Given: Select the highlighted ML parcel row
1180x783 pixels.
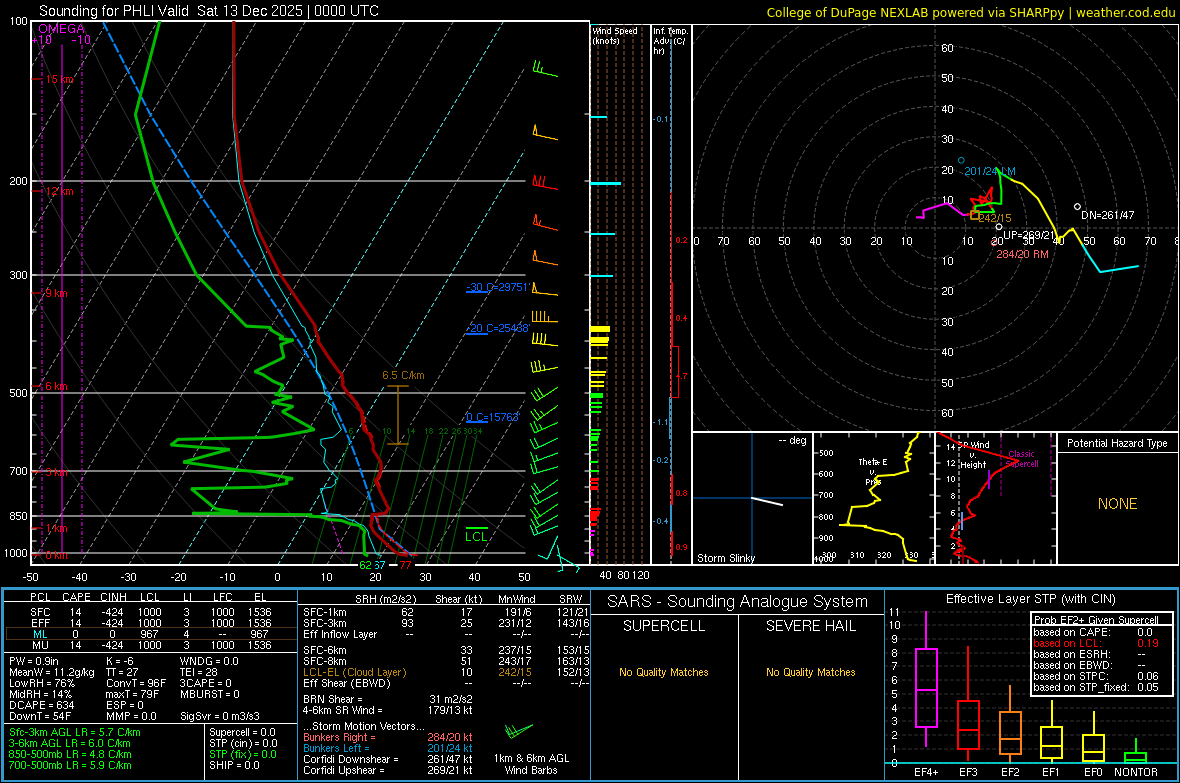Looking at the screenshot, I should tap(150, 634).
